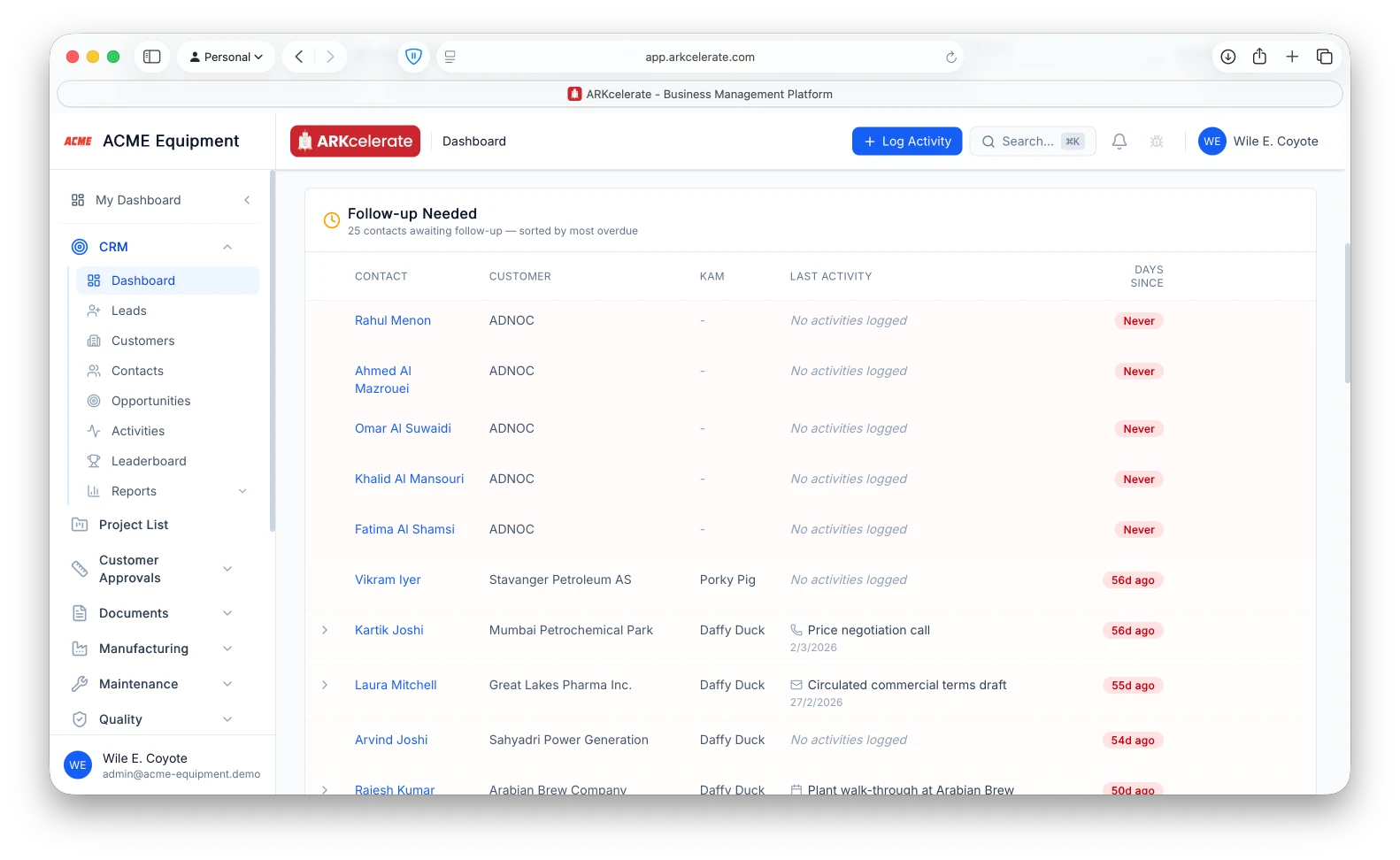The image size is (1400, 860).
Task: Expand the Maintenance section chevron
Action: (x=227, y=684)
